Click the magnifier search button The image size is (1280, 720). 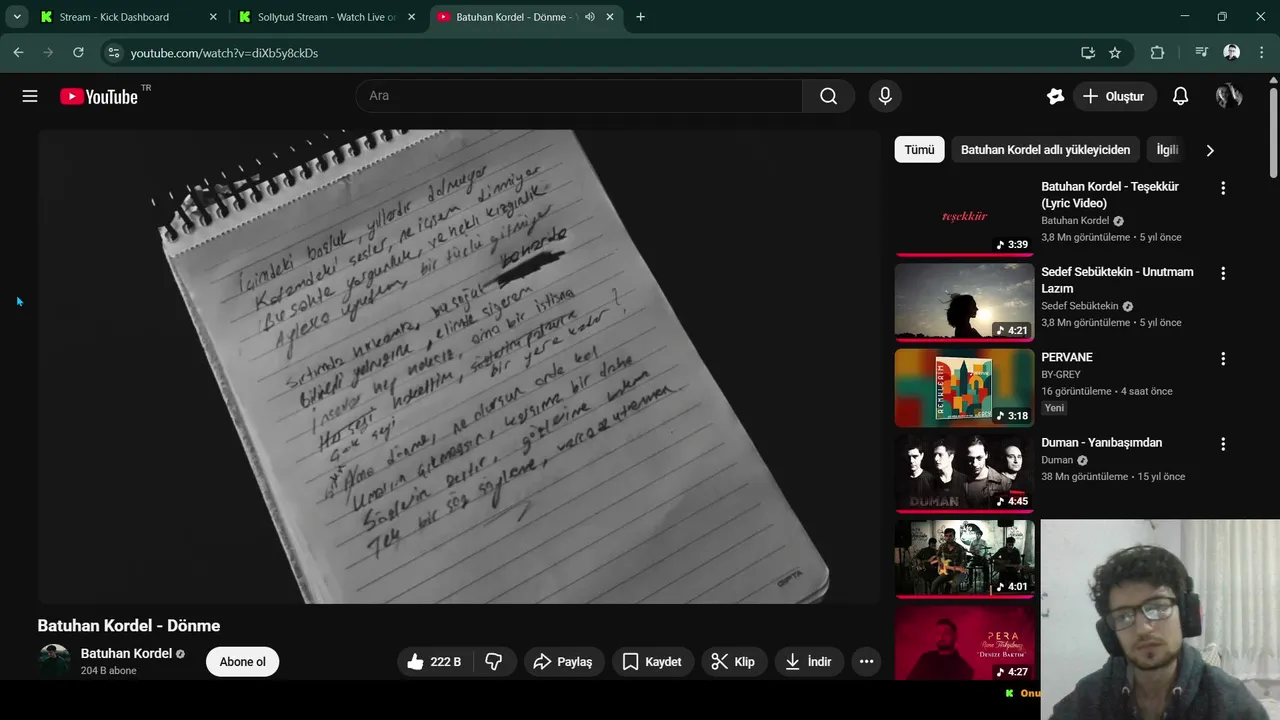pos(828,96)
